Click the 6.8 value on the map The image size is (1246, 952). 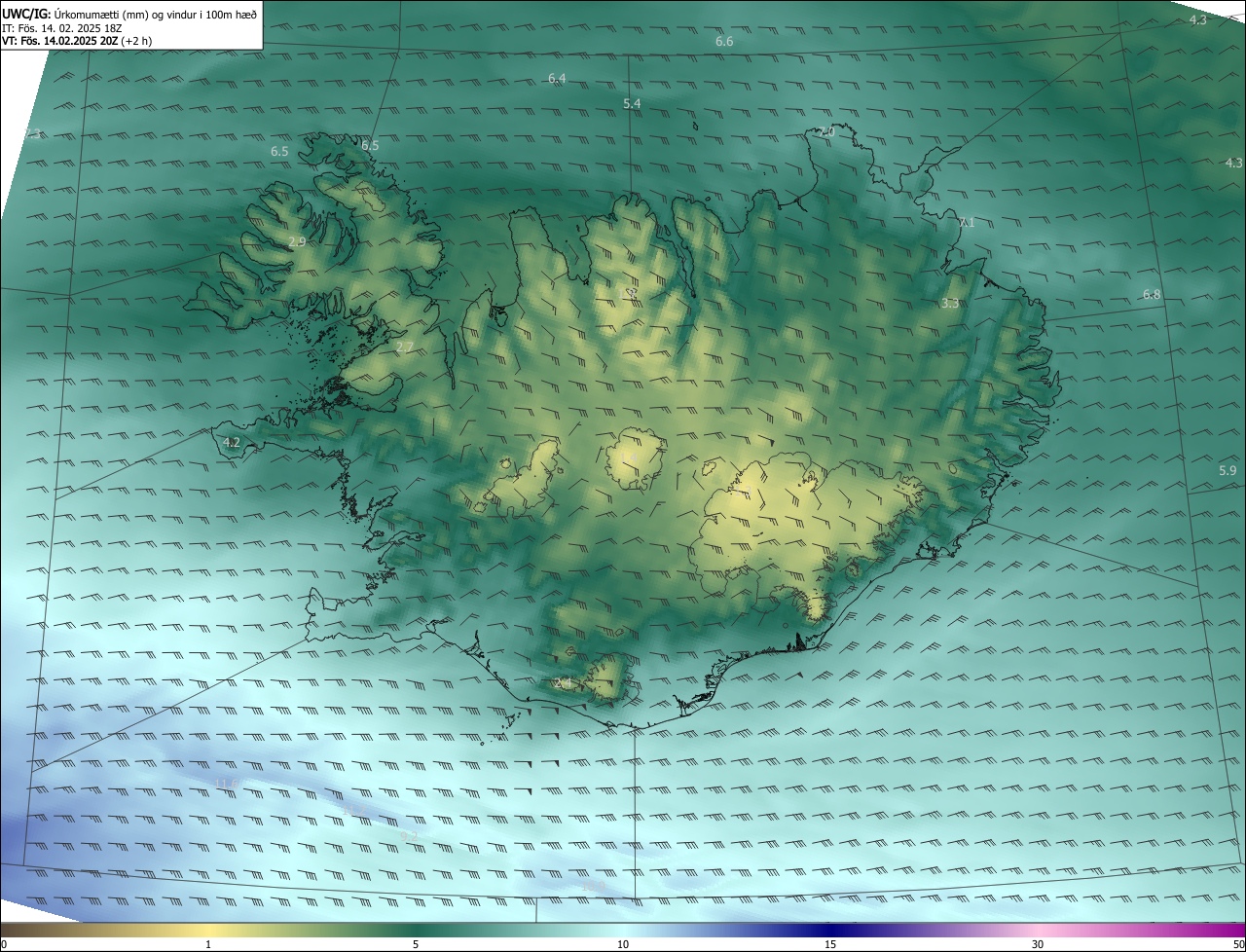point(1152,294)
